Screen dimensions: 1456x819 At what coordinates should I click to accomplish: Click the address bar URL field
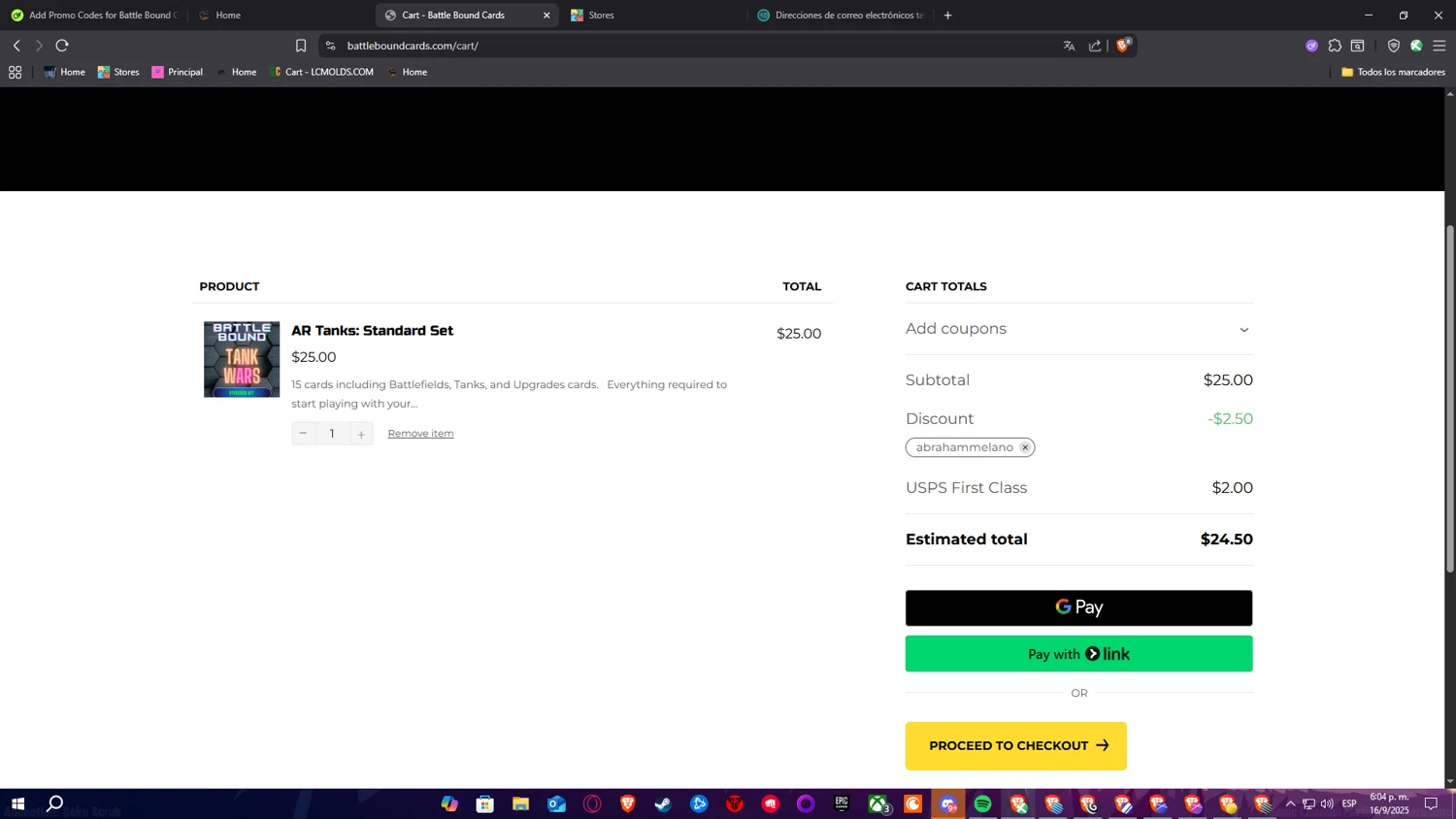[699, 46]
